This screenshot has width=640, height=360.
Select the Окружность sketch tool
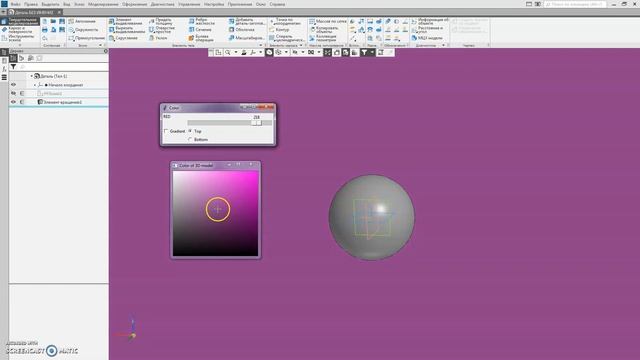pos(84,30)
